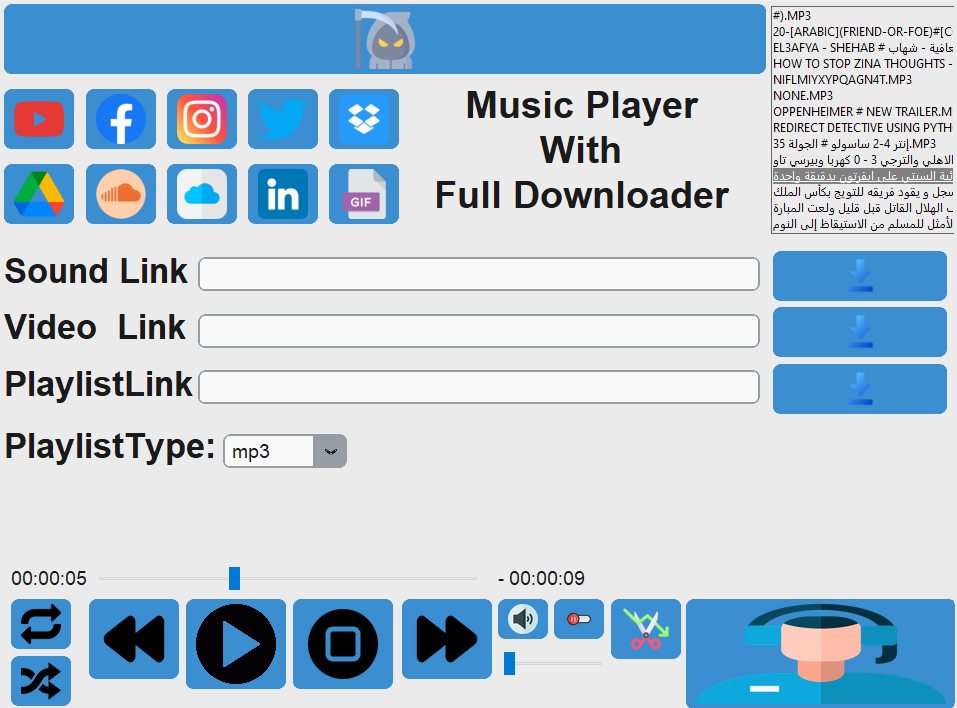Select mp3 from the format combo box
This screenshot has width=957, height=708.
point(268,451)
